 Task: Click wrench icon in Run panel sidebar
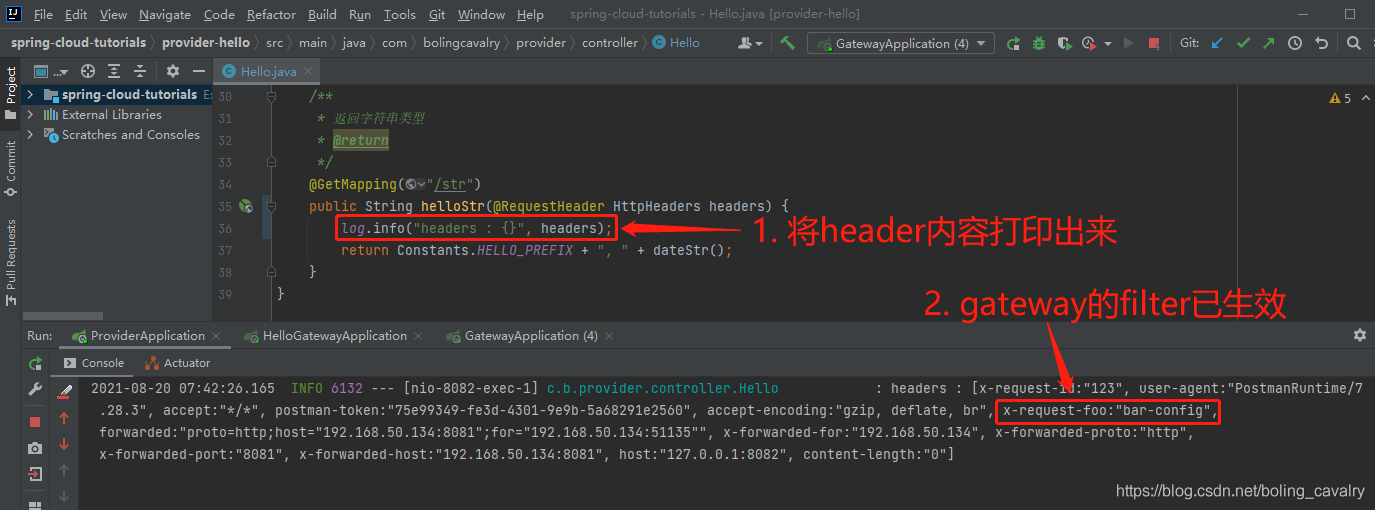point(35,390)
